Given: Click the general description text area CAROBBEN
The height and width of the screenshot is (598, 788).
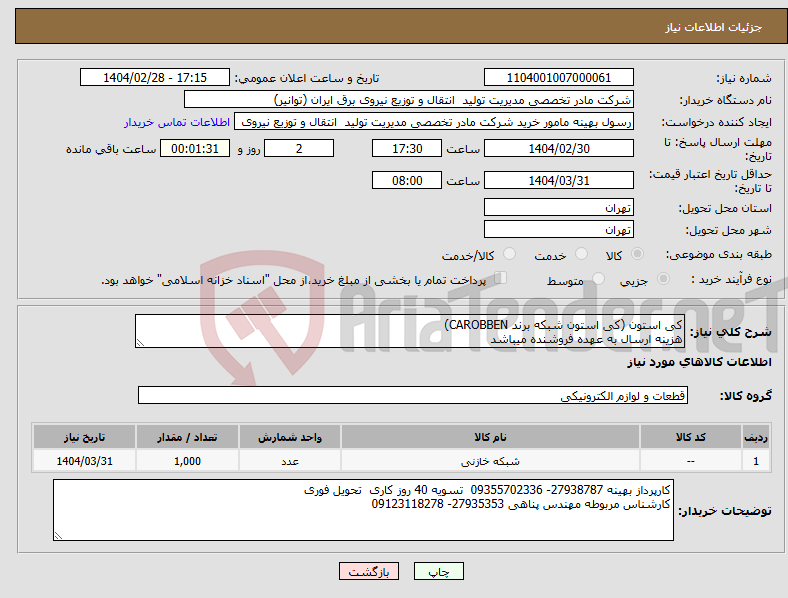Looking at the screenshot, I should point(410,331).
